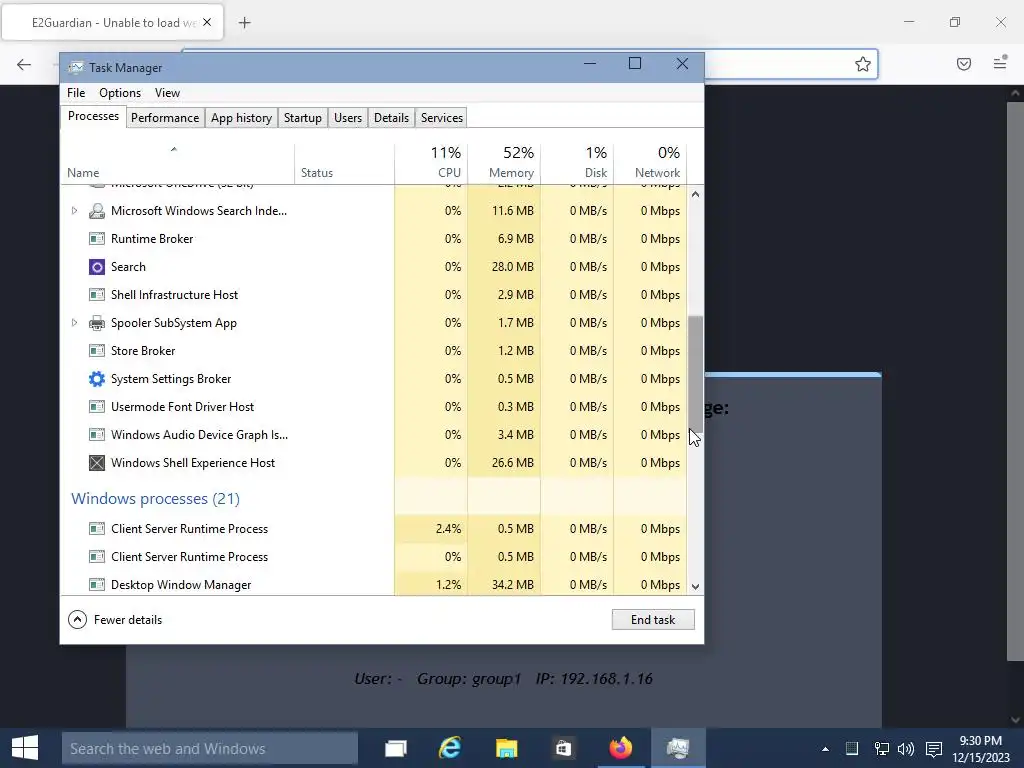Click the Windows Audio Device Graph icon

pos(97,435)
